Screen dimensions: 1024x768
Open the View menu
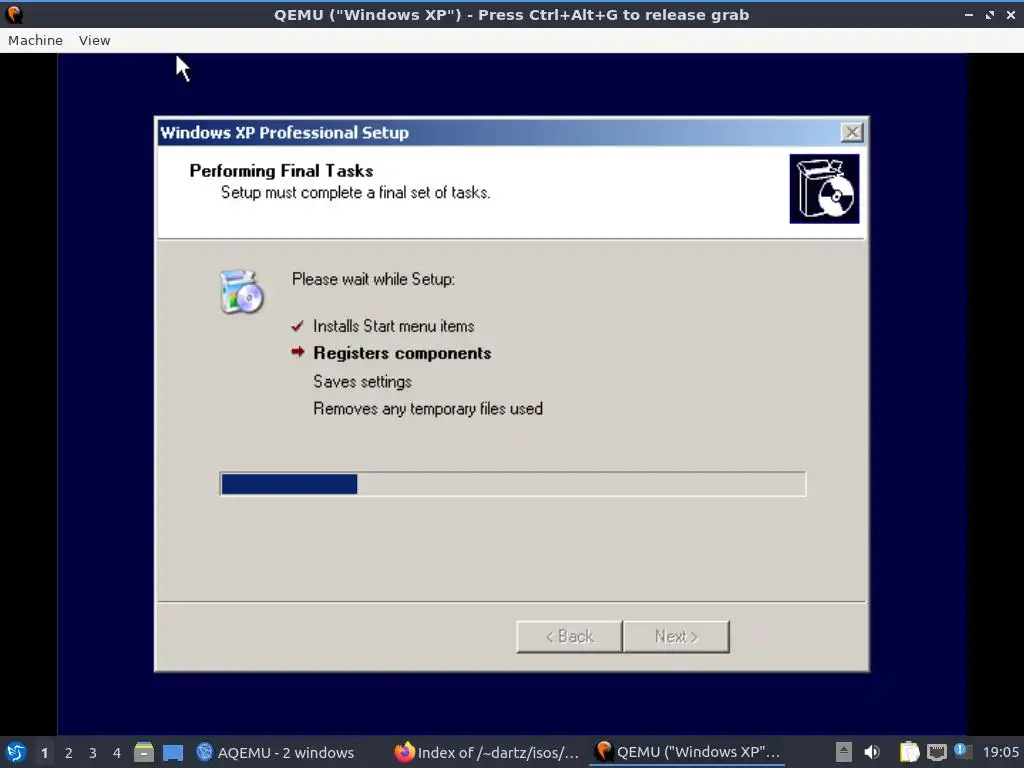pyautogui.click(x=94, y=40)
